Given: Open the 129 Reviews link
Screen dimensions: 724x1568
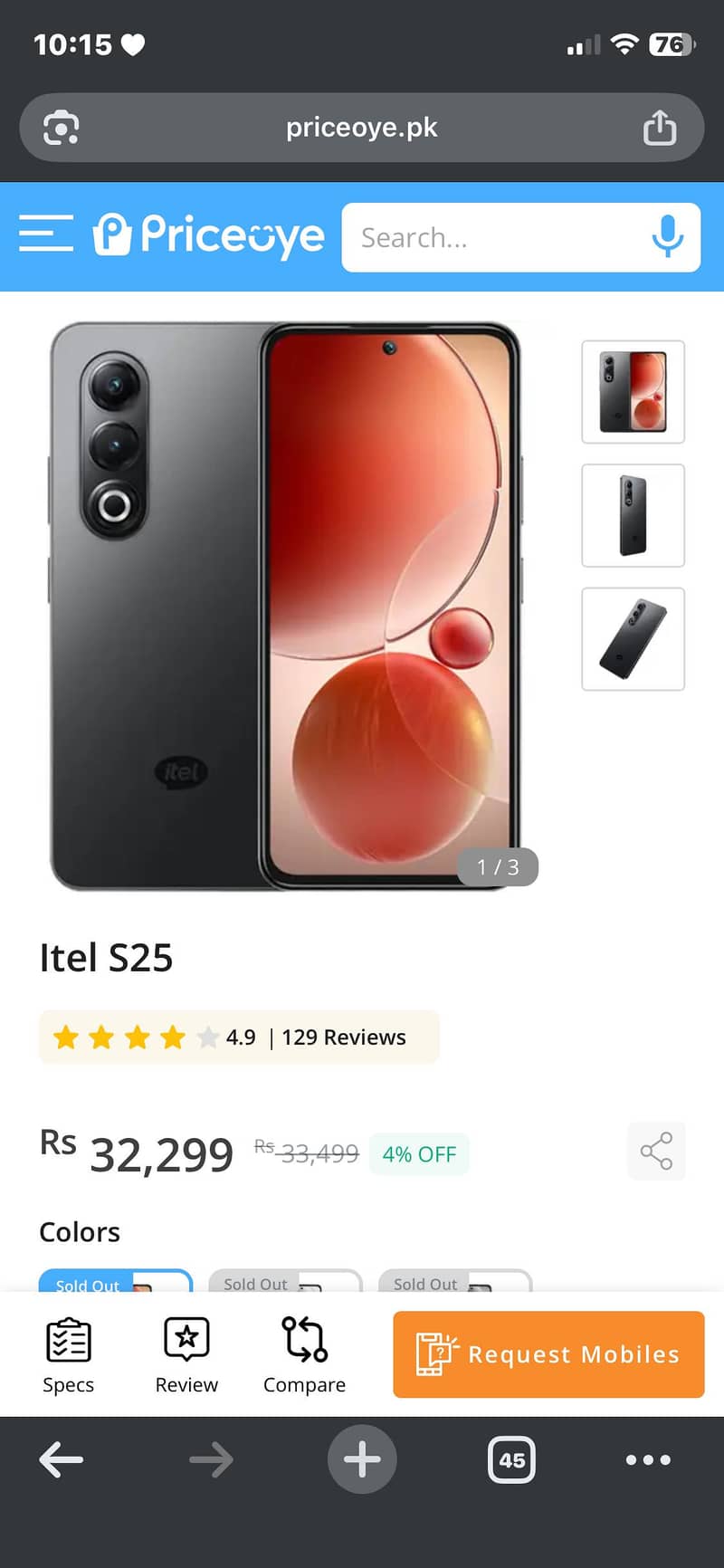Looking at the screenshot, I should tap(344, 1037).
